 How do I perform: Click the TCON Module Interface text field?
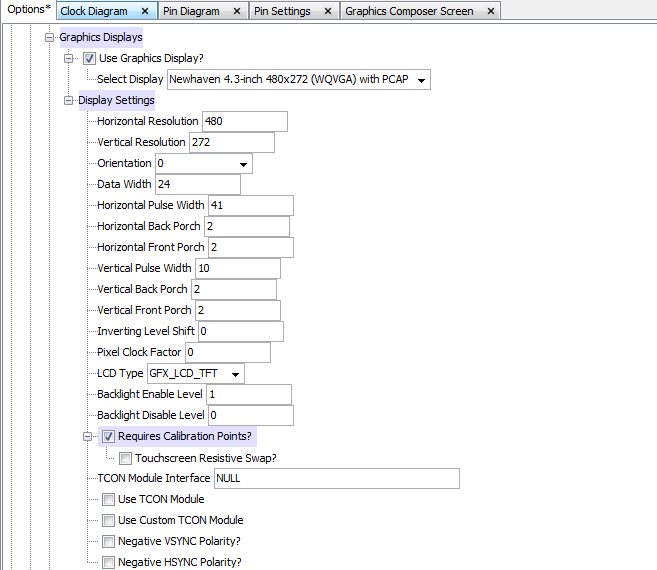(x=336, y=479)
